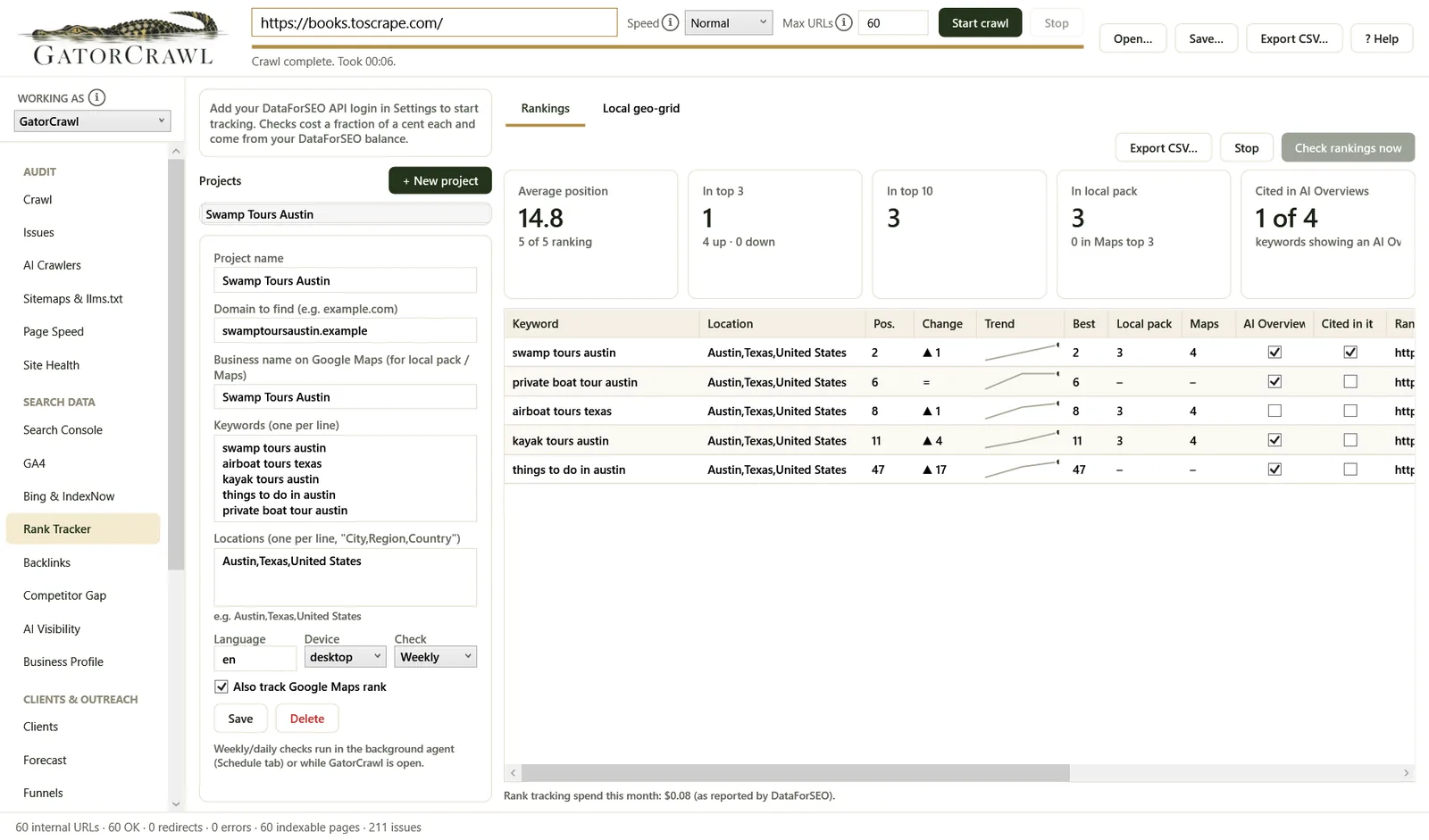Viewport: 1429px width, 840px height.
Task: Click the sidebar vertical scrollbar thumb
Action: pyautogui.click(x=176, y=364)
